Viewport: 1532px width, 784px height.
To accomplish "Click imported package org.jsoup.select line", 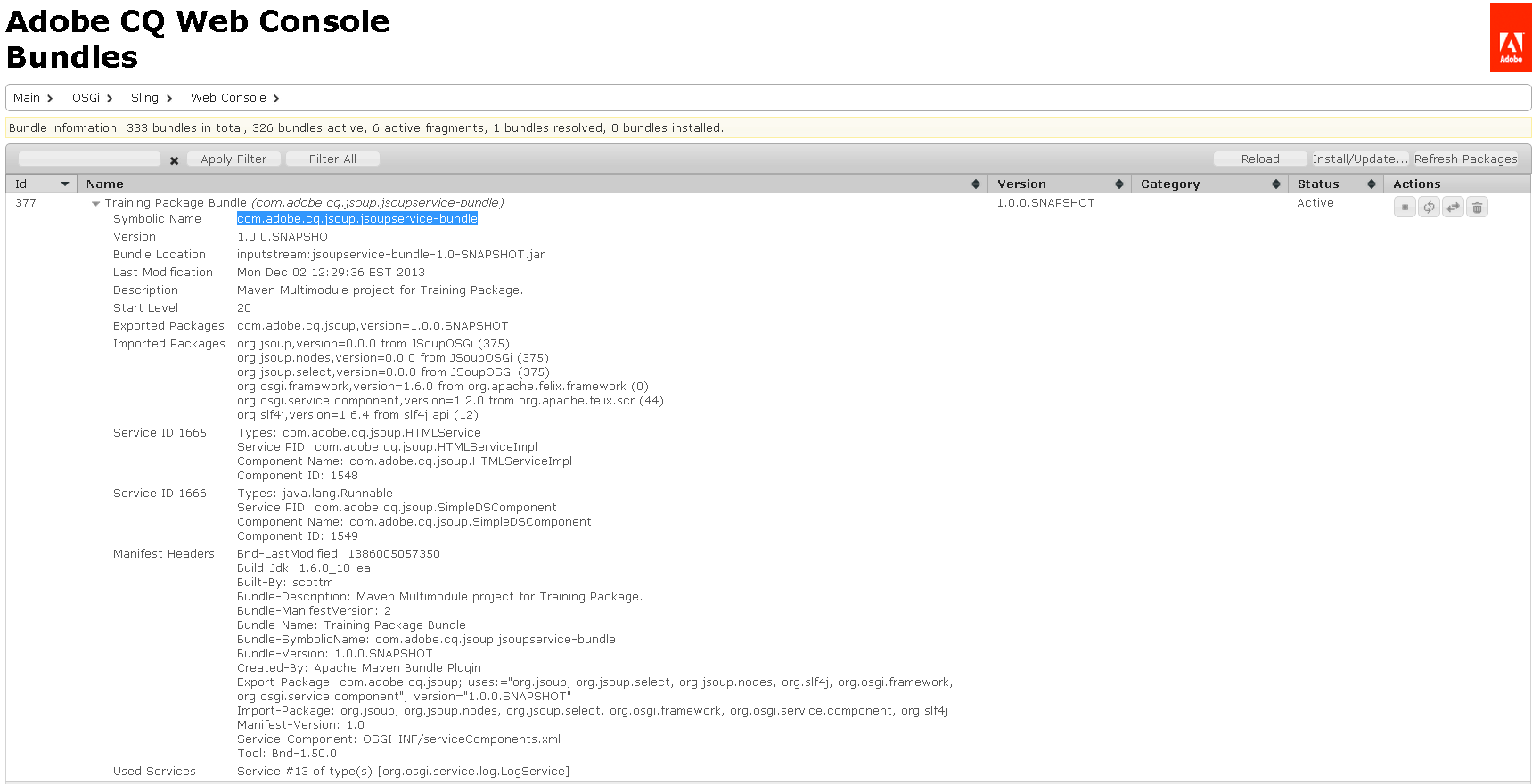I will click(x=393, y=372).
